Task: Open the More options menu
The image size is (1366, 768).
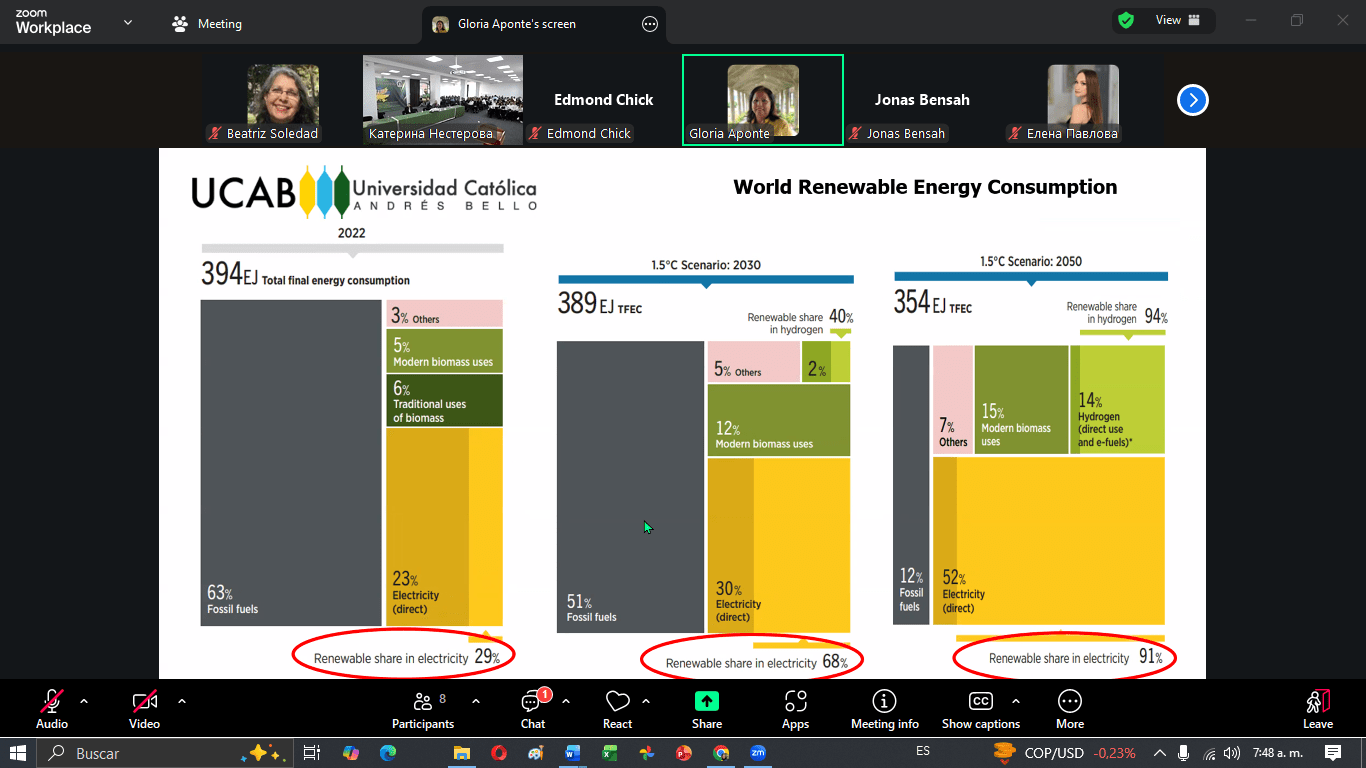Action: pos(1069,709)
